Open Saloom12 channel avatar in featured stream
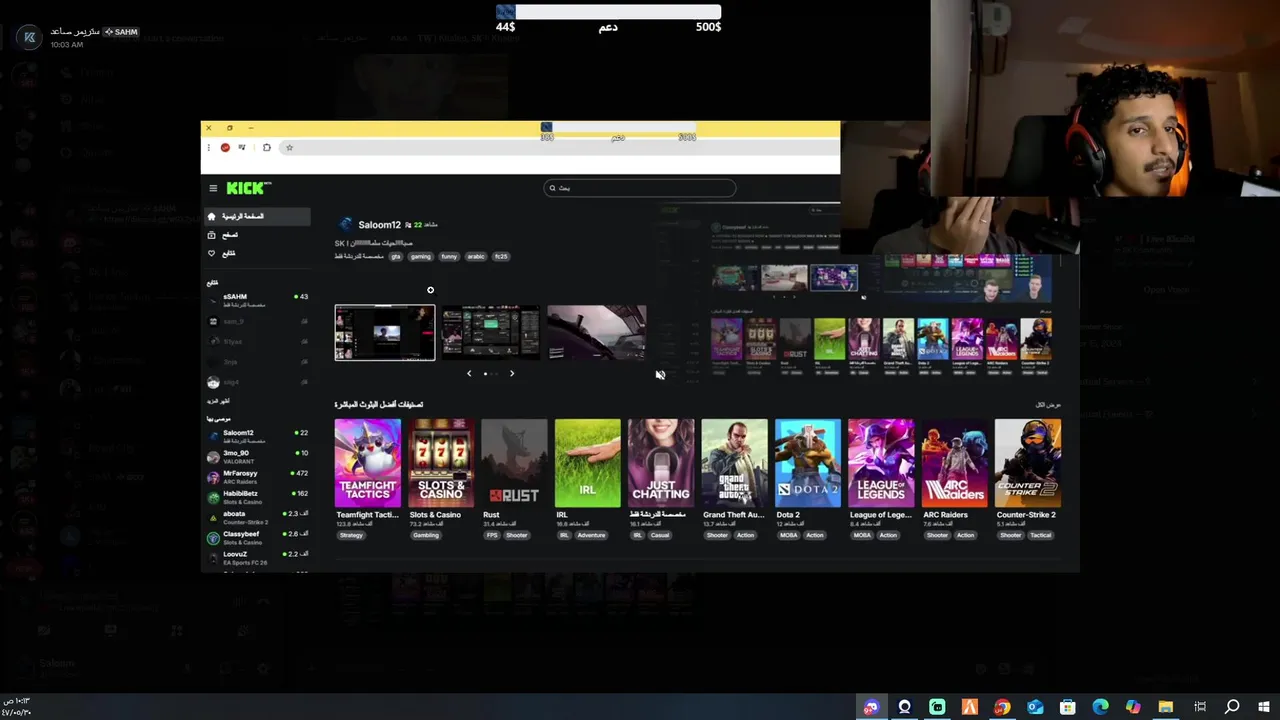 [346, 225]
